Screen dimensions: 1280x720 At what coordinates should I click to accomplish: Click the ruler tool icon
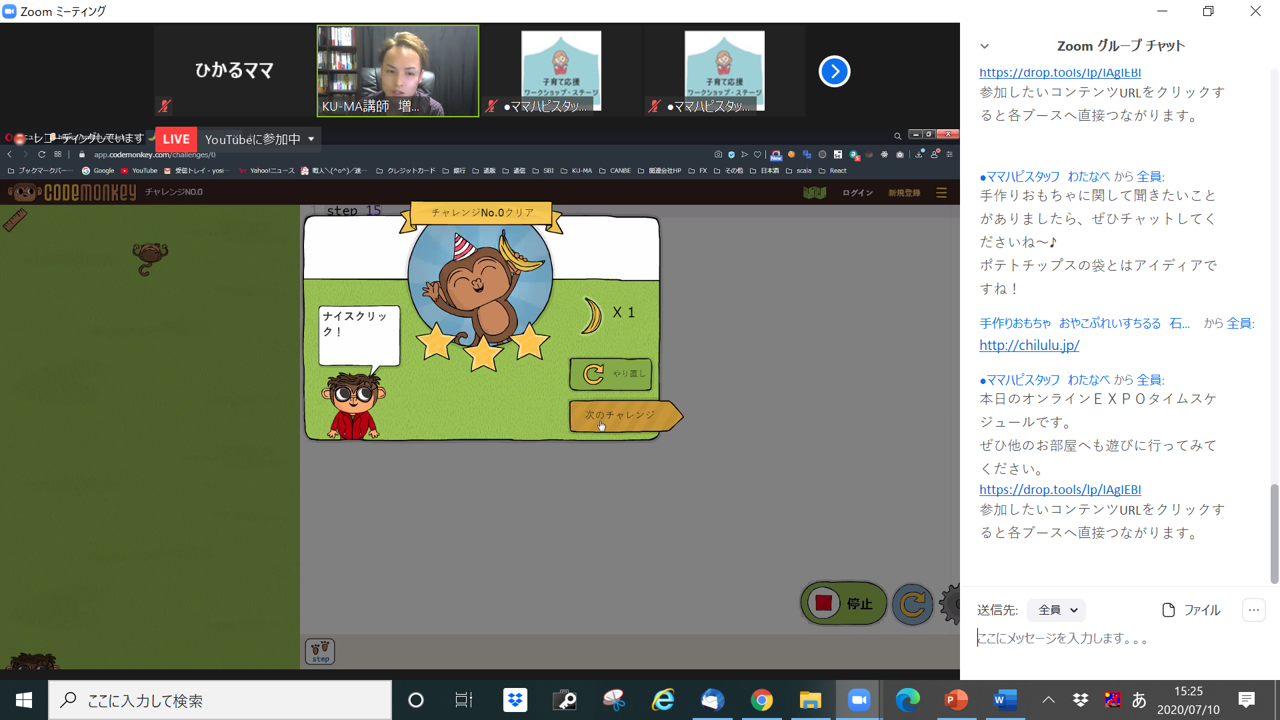[x=15, y=219]
